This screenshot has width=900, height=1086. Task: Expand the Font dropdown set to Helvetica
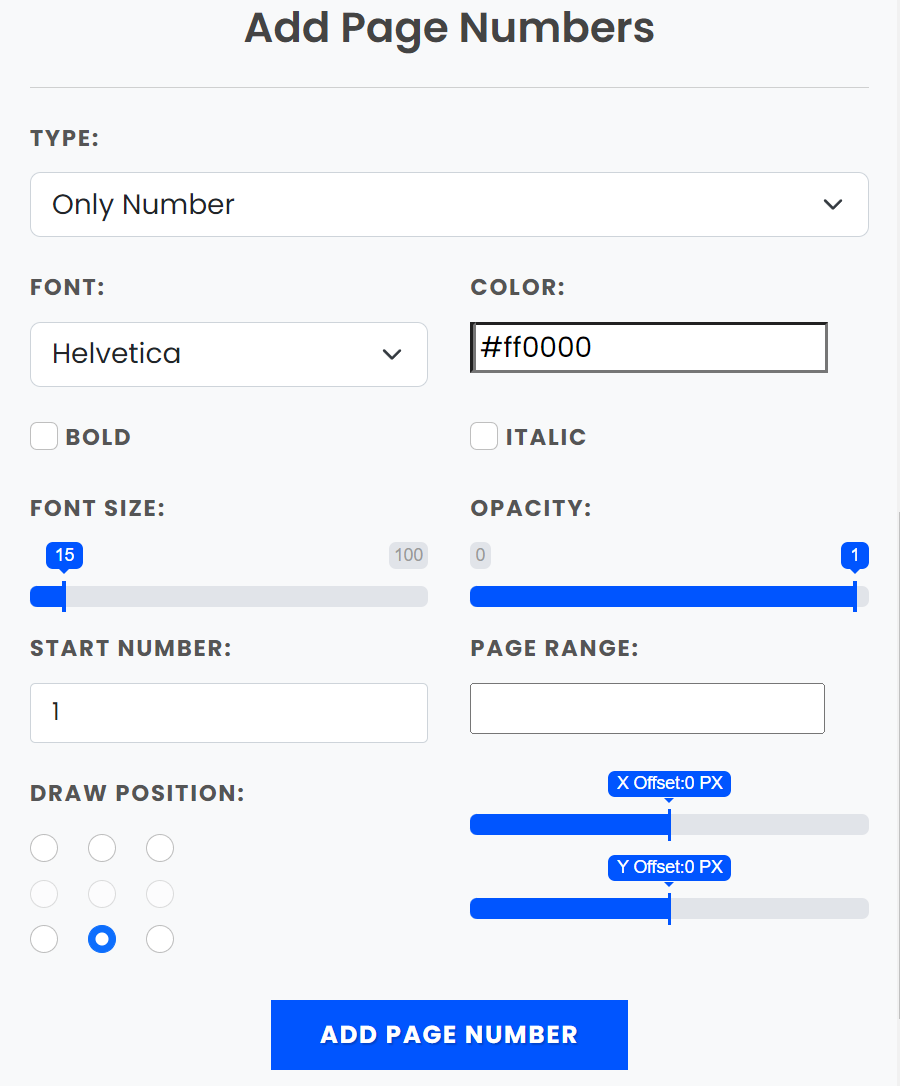[x=229, y=354]
